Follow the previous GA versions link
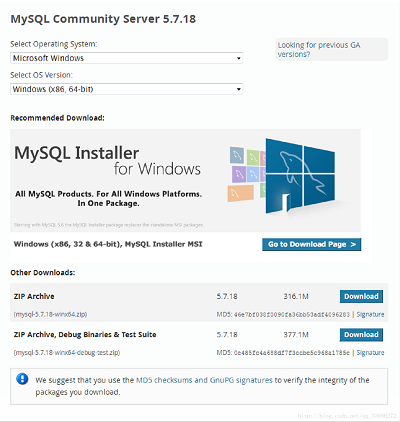Viewport: 400px width, 422px height. point(319,50)
